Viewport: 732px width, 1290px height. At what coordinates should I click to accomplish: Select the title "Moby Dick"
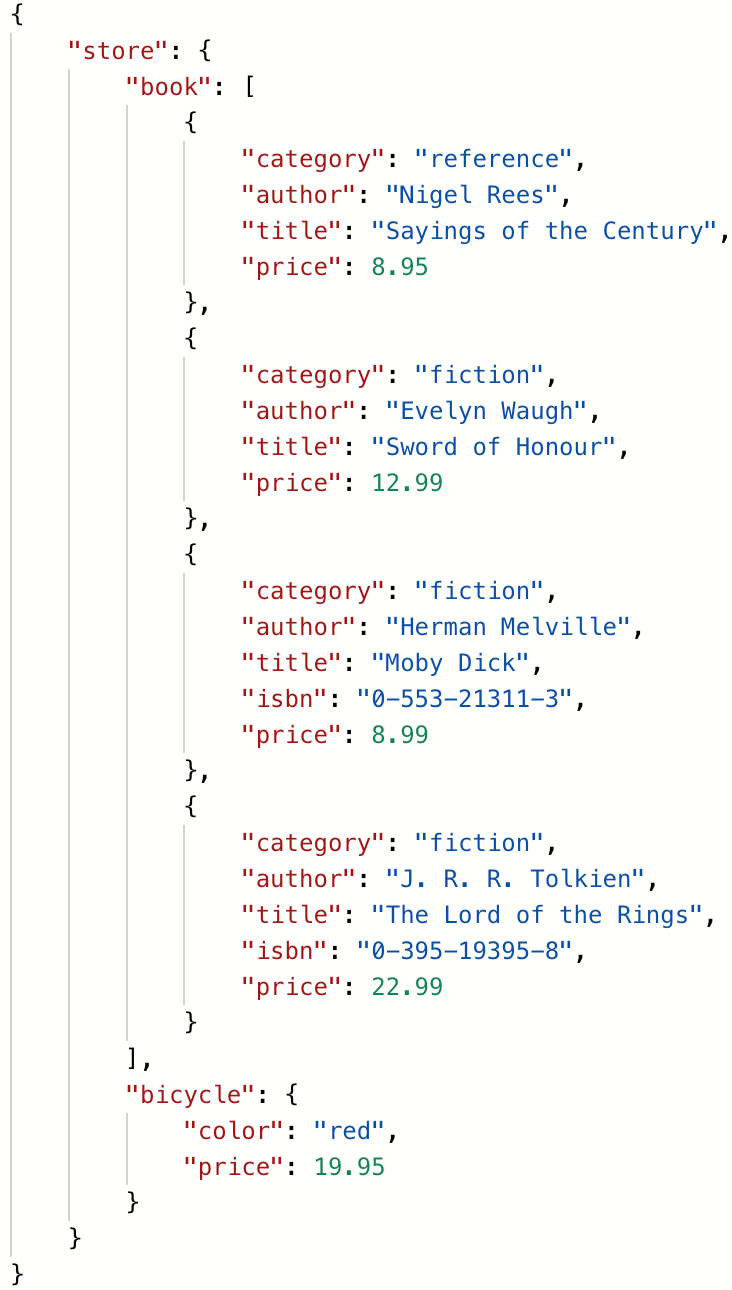(450, 663)
